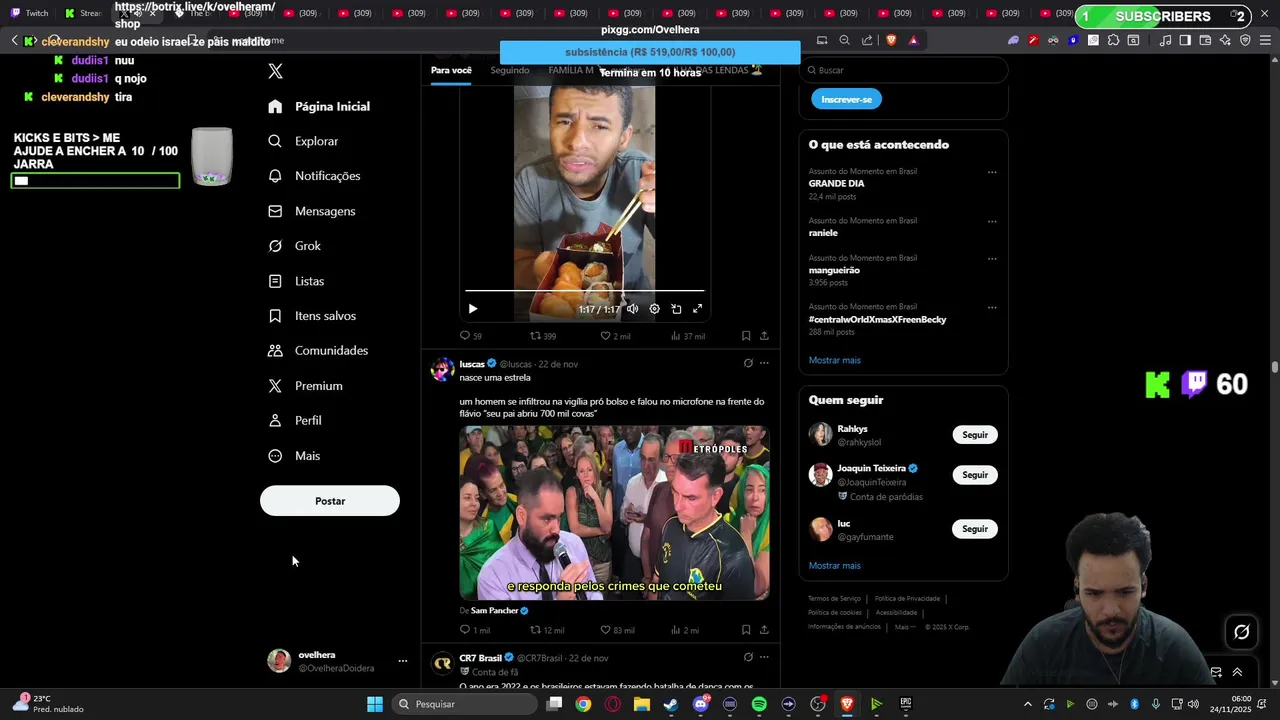The width and height of the screenshot is (1280, 720).
Task: Click the Itens salvos bookmark icon
Action: pos(275,316)
